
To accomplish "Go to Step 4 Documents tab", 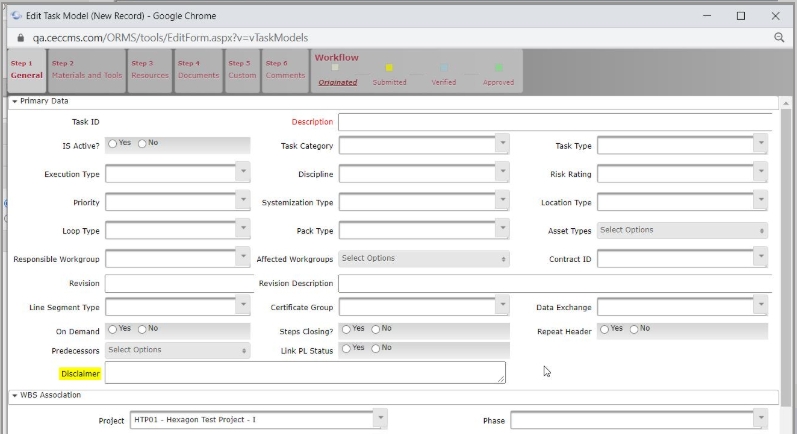I will 197,70.
